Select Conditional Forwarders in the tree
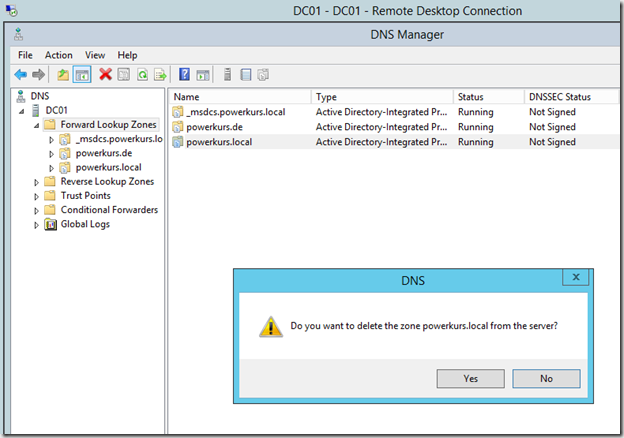 [109, 210]
